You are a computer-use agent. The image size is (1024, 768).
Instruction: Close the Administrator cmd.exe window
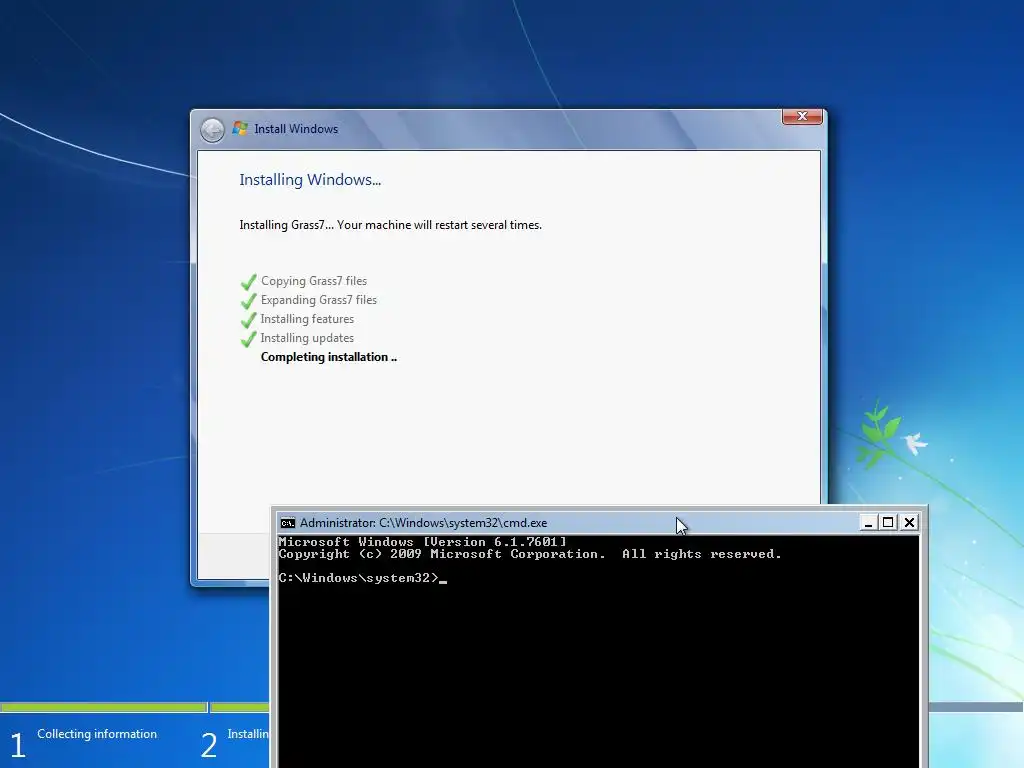909,522
